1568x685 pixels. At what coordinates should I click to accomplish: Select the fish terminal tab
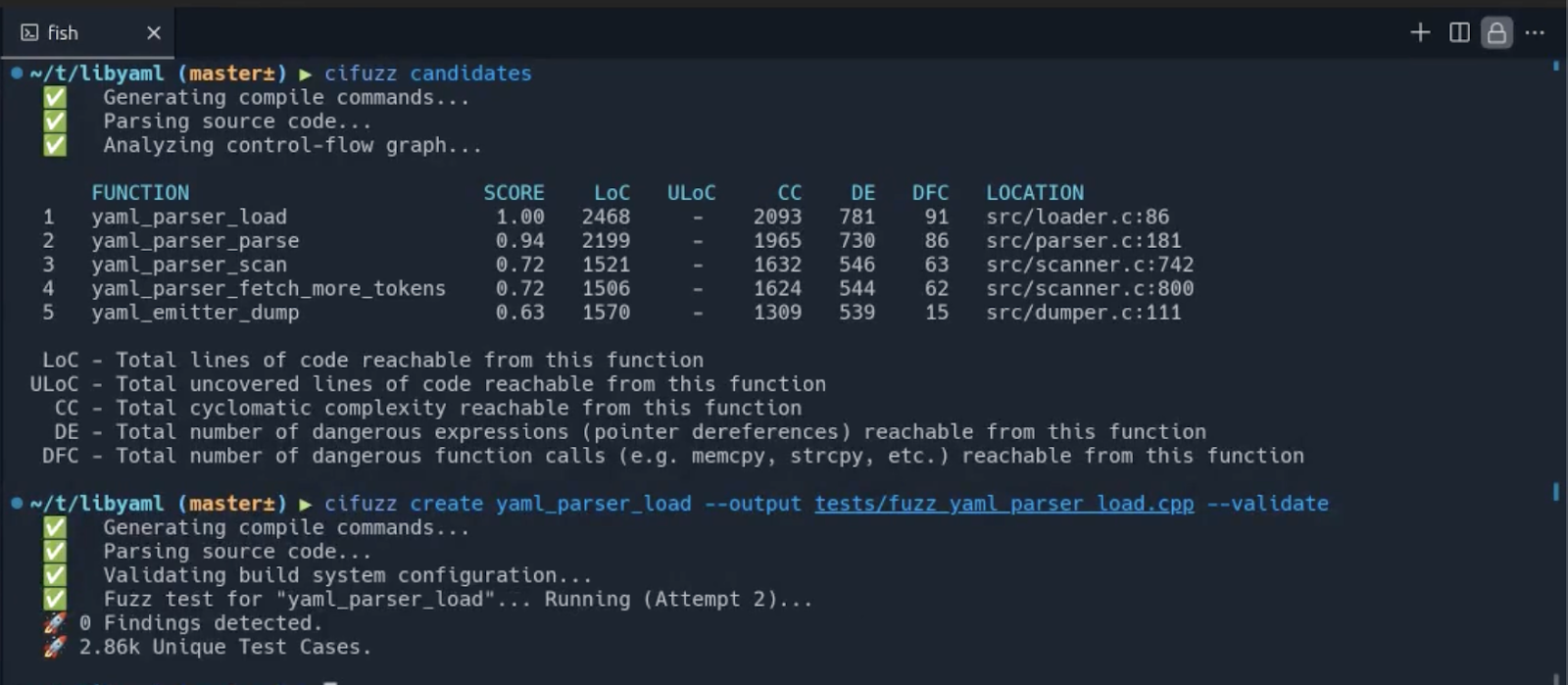click(87, 33)
